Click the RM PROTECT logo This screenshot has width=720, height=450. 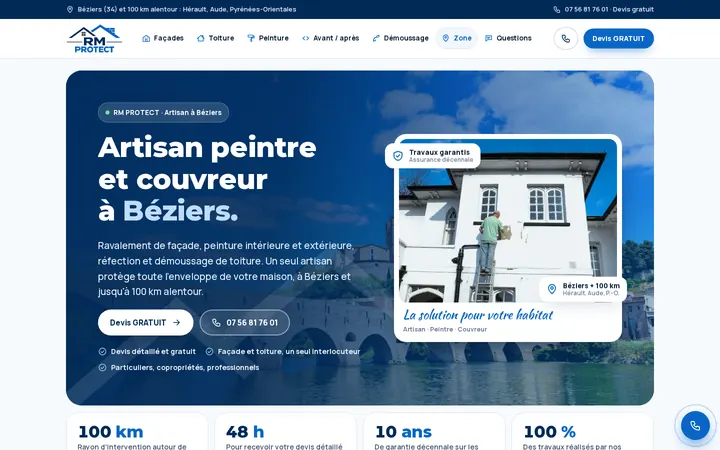[x=94, y=39]
